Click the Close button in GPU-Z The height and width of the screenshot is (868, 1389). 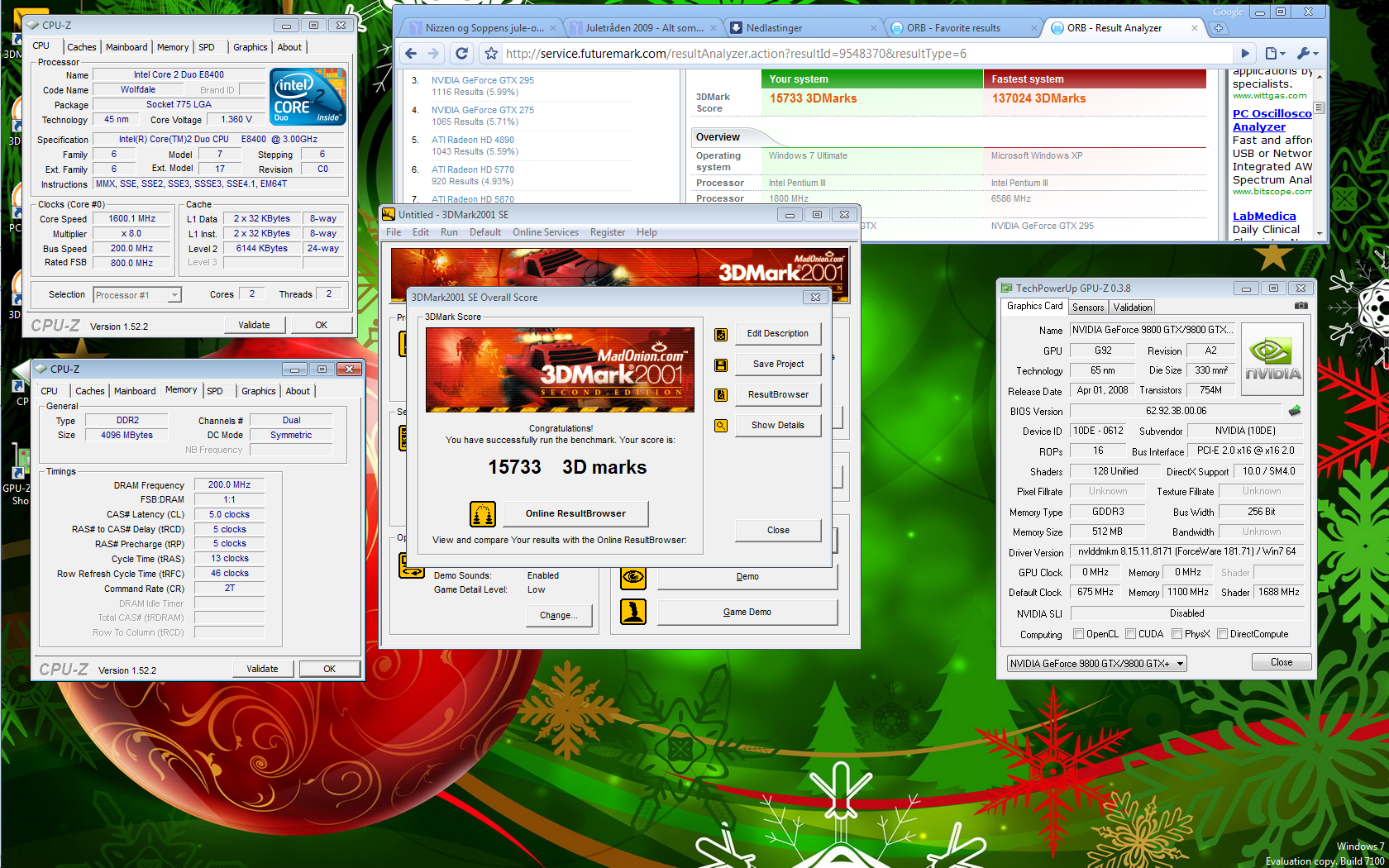[1282, 662]
